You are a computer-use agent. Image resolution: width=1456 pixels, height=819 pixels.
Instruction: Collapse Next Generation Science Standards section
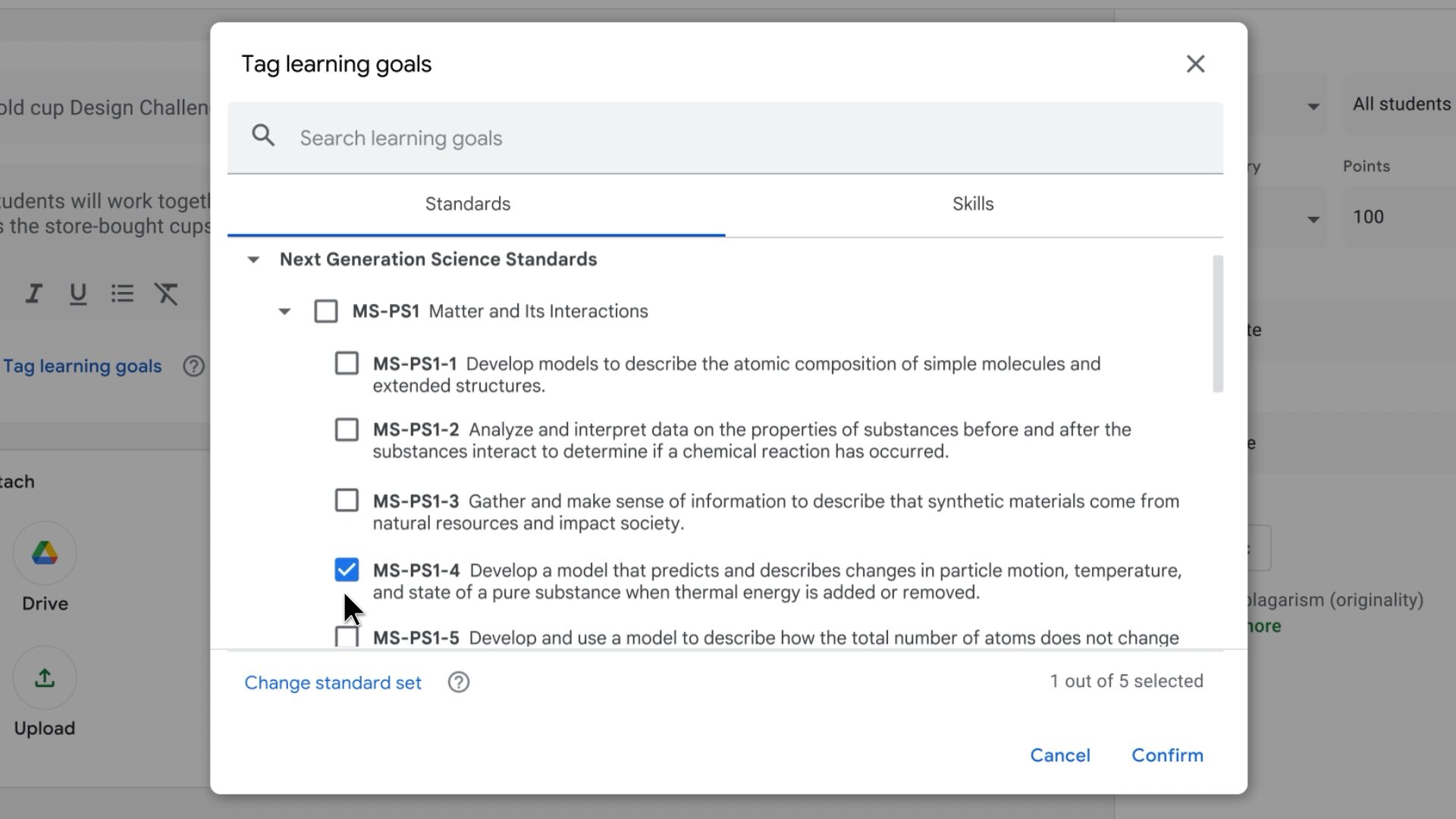tap(253, 259)
